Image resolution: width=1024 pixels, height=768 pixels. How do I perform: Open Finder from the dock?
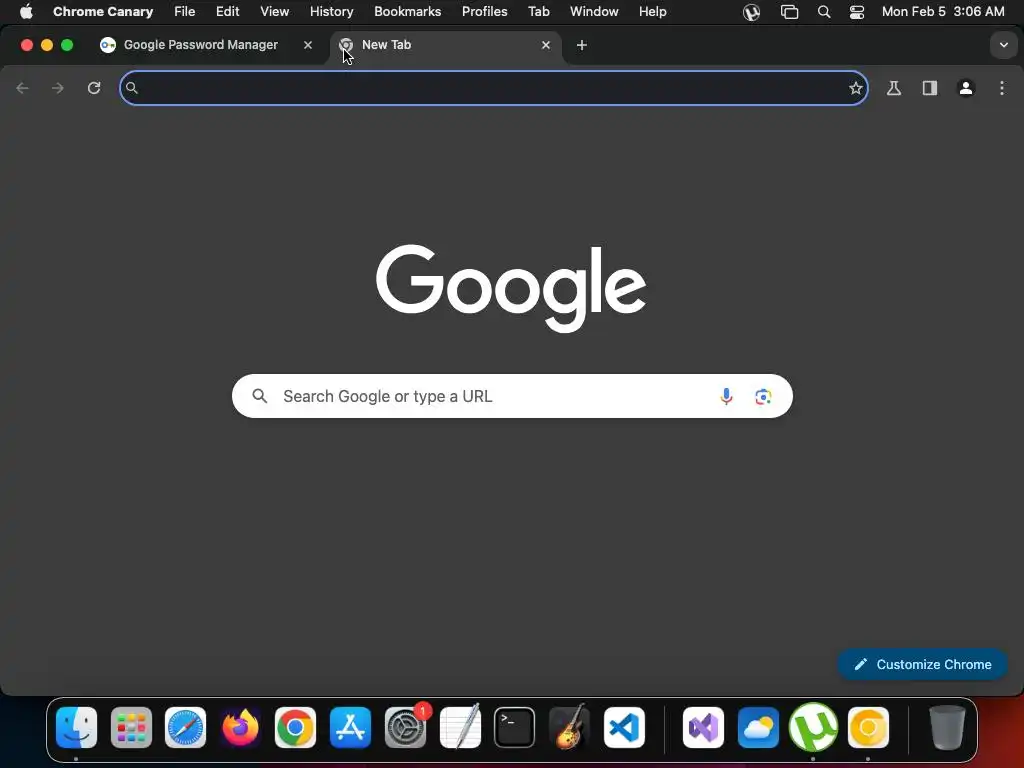tap(76, 727)
